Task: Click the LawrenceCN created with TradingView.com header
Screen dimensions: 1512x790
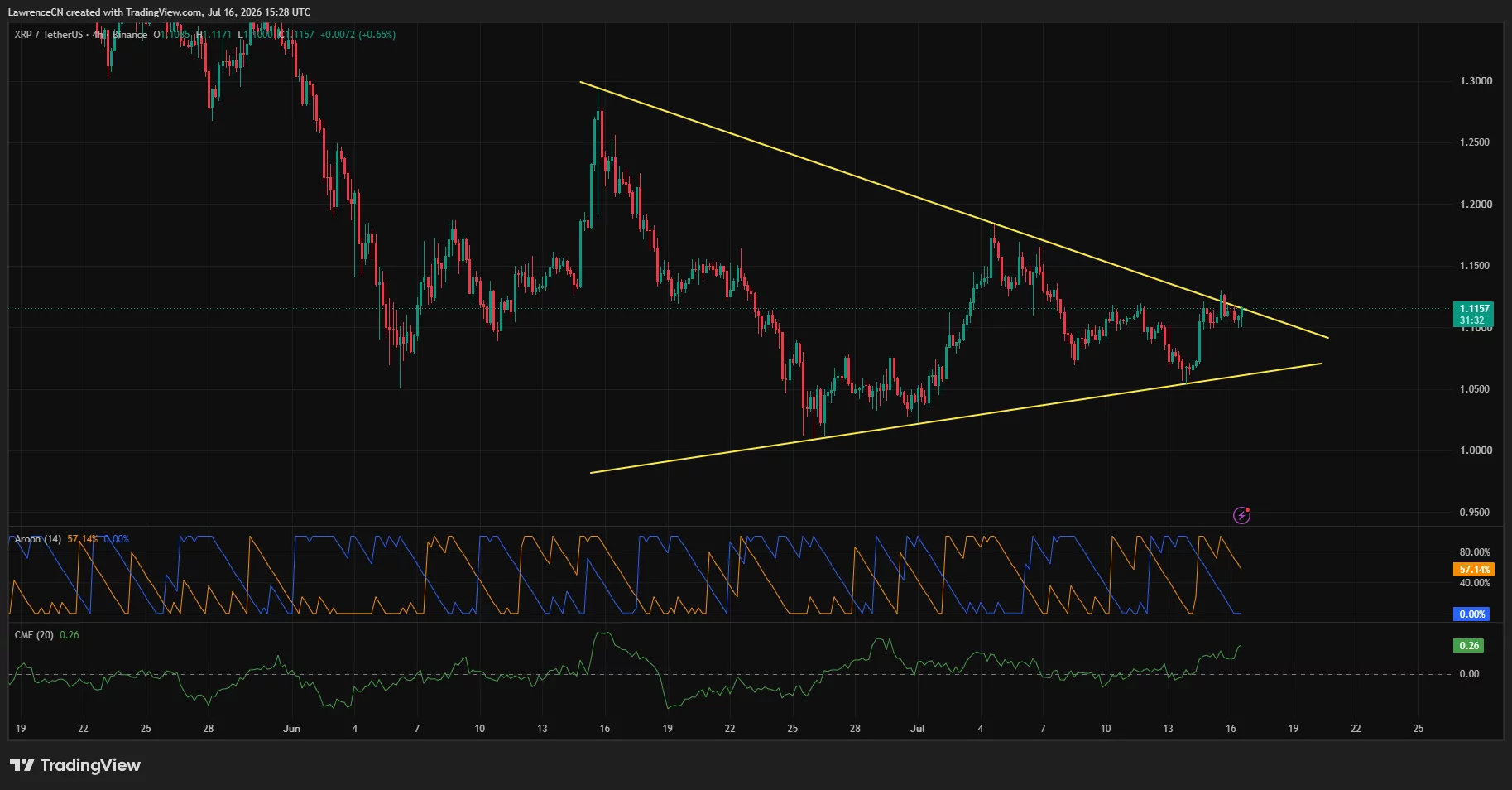Action: [x=159, y=12]
